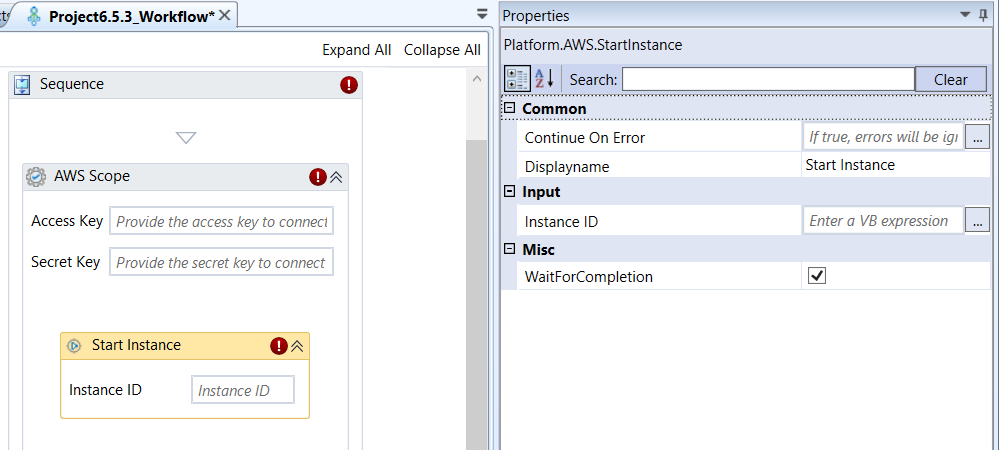This screenshot has height=450, width=999.
Task: Click the Secret Key field
Action: (221, 262)
